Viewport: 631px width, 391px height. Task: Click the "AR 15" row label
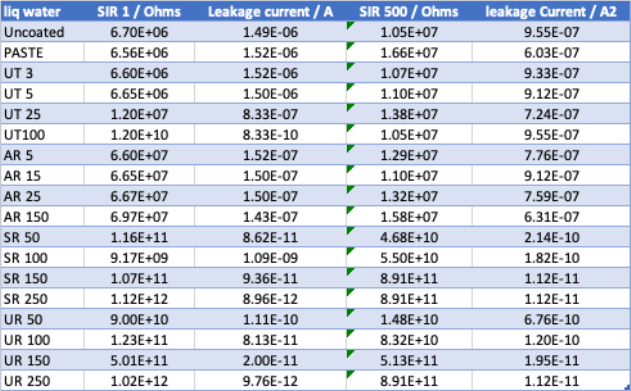point(22,176)
